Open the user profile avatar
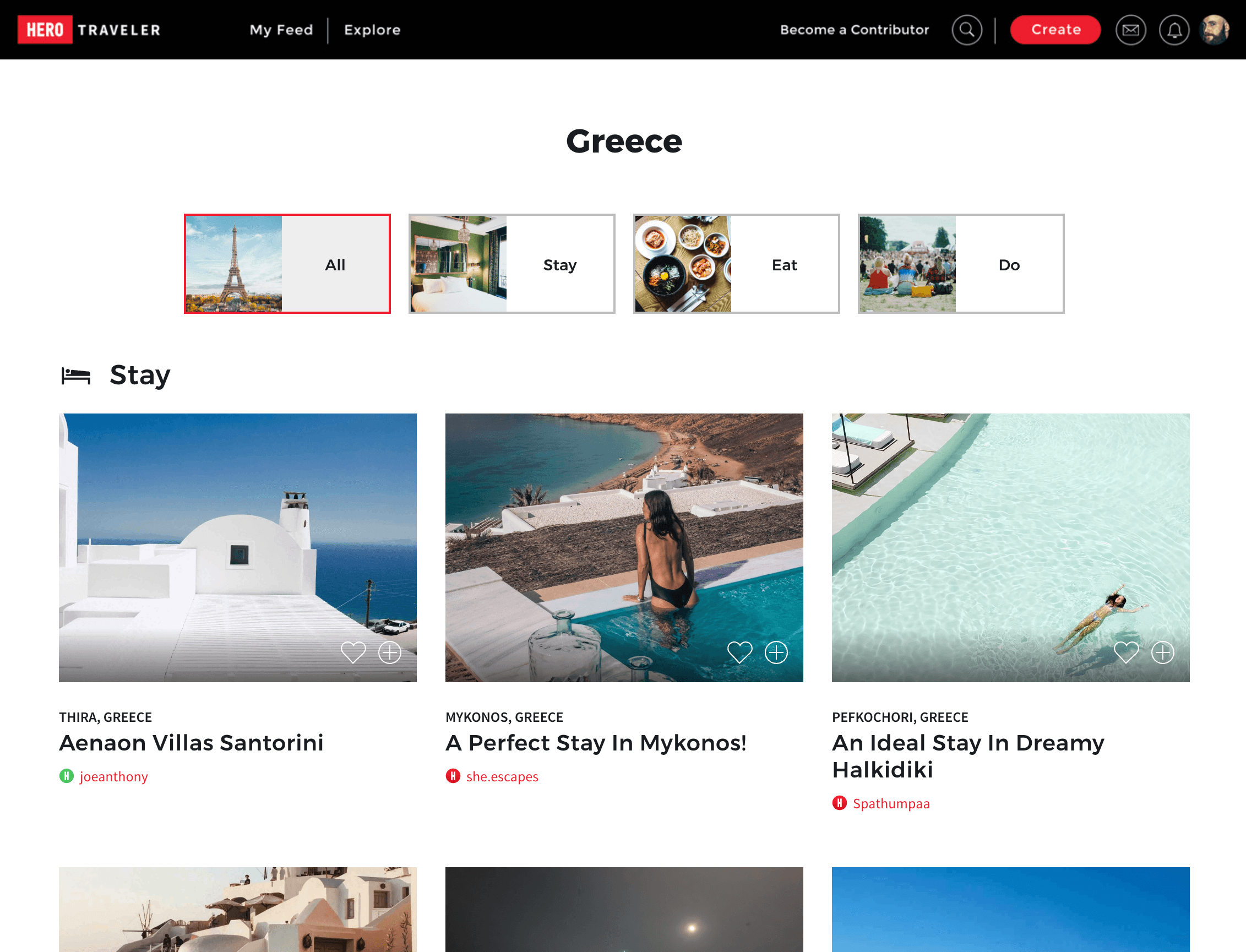 [x=1214, y=30]
